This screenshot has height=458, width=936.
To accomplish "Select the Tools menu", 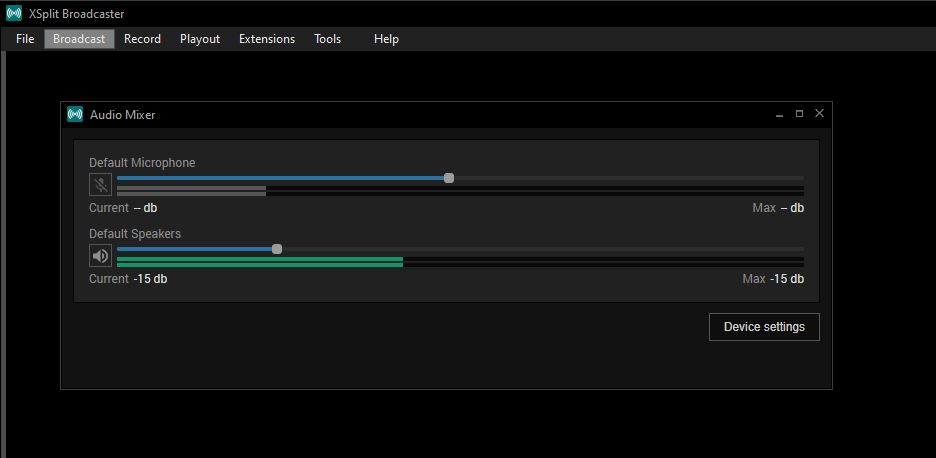I will (327, 39).
